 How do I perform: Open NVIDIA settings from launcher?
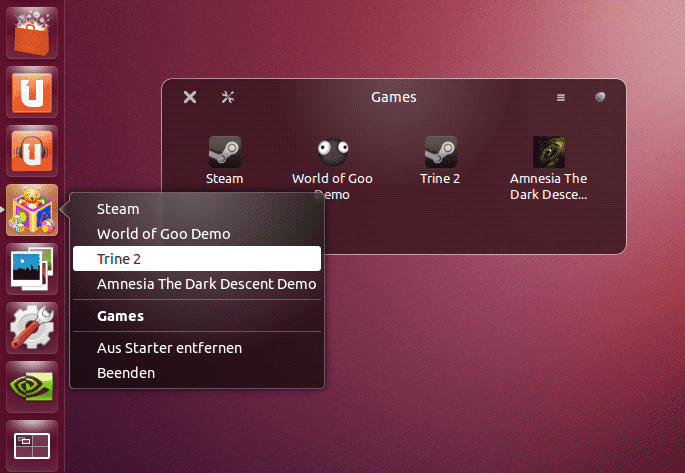[x=32, y=387]
